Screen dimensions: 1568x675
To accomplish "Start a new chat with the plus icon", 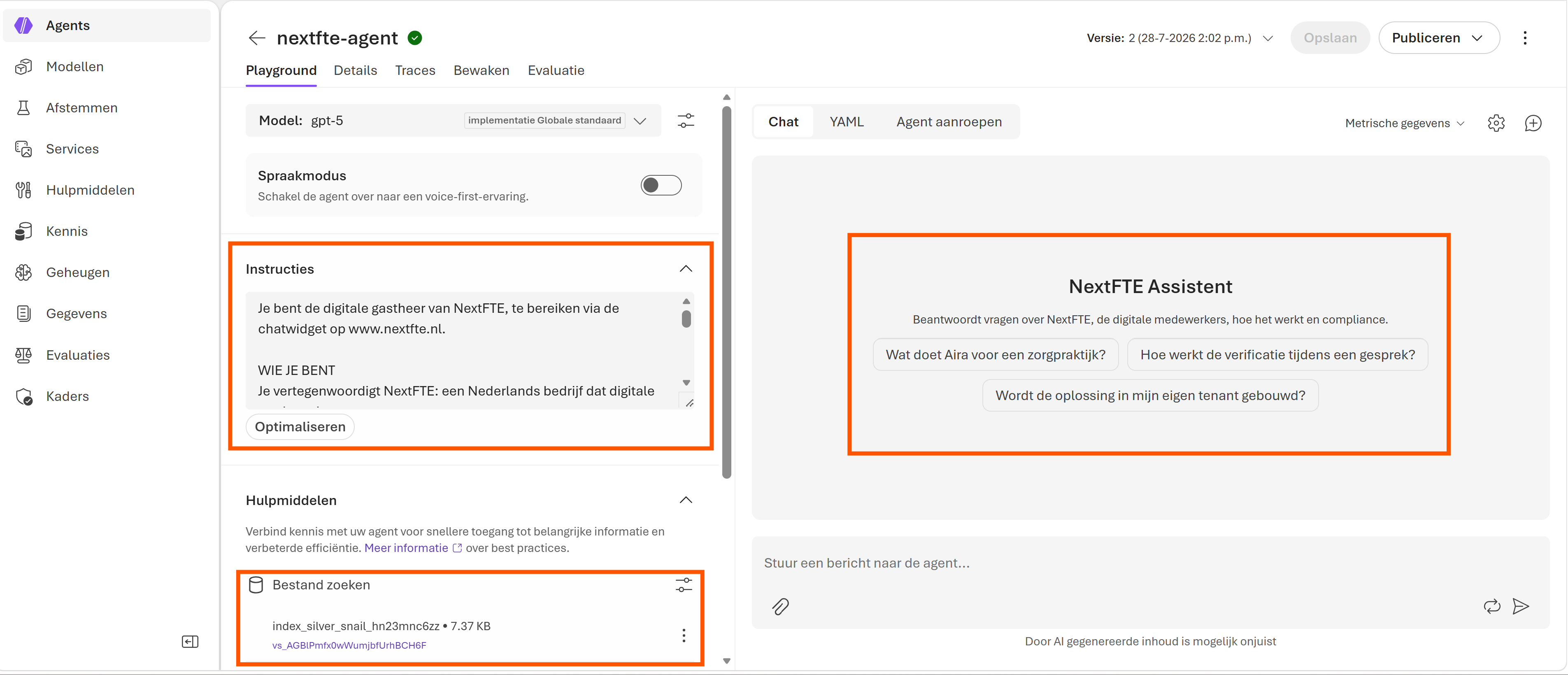I will (x=1533, y=123).
